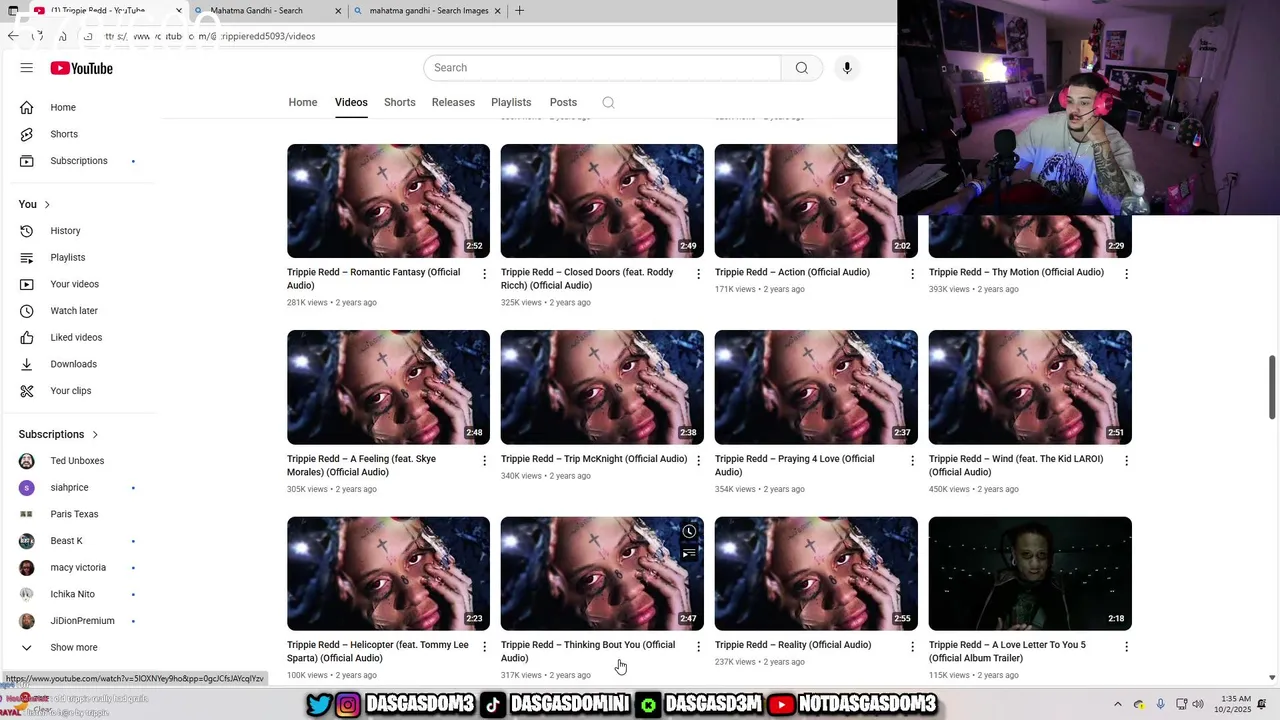Open macy victoria subscription channel
Image resolution: width=1280 pixels, height=720 pixels.
click(80, 568)
